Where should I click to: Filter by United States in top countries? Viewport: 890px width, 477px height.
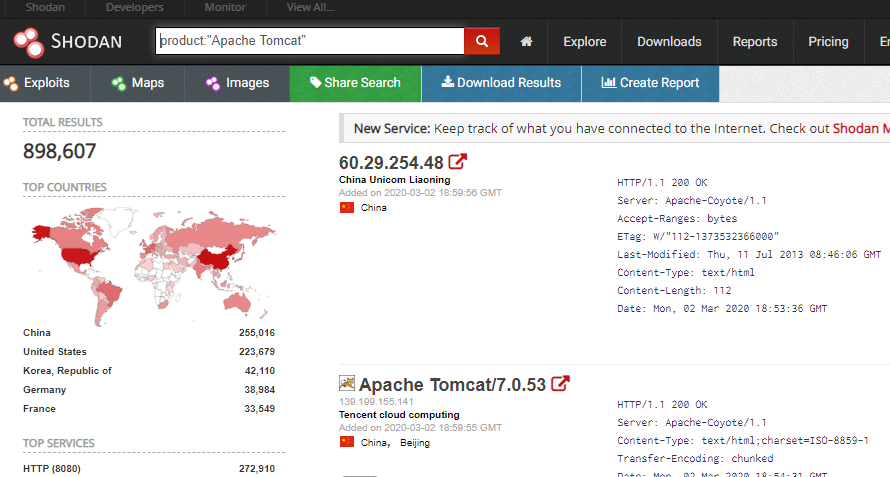[55, 352]
